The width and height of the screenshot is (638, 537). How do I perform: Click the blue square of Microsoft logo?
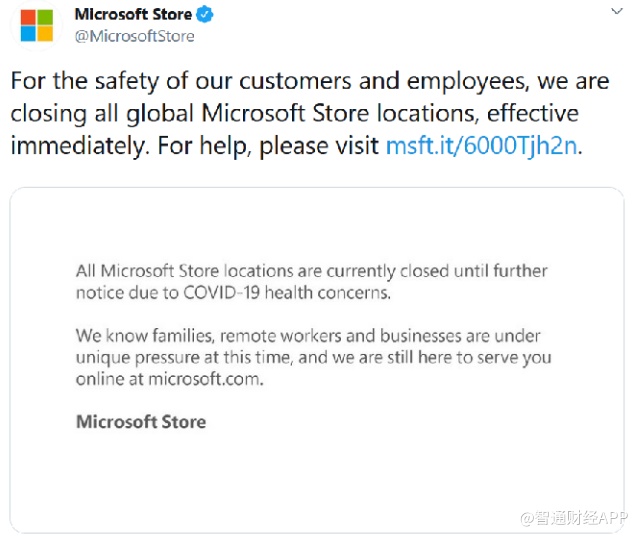28,34
